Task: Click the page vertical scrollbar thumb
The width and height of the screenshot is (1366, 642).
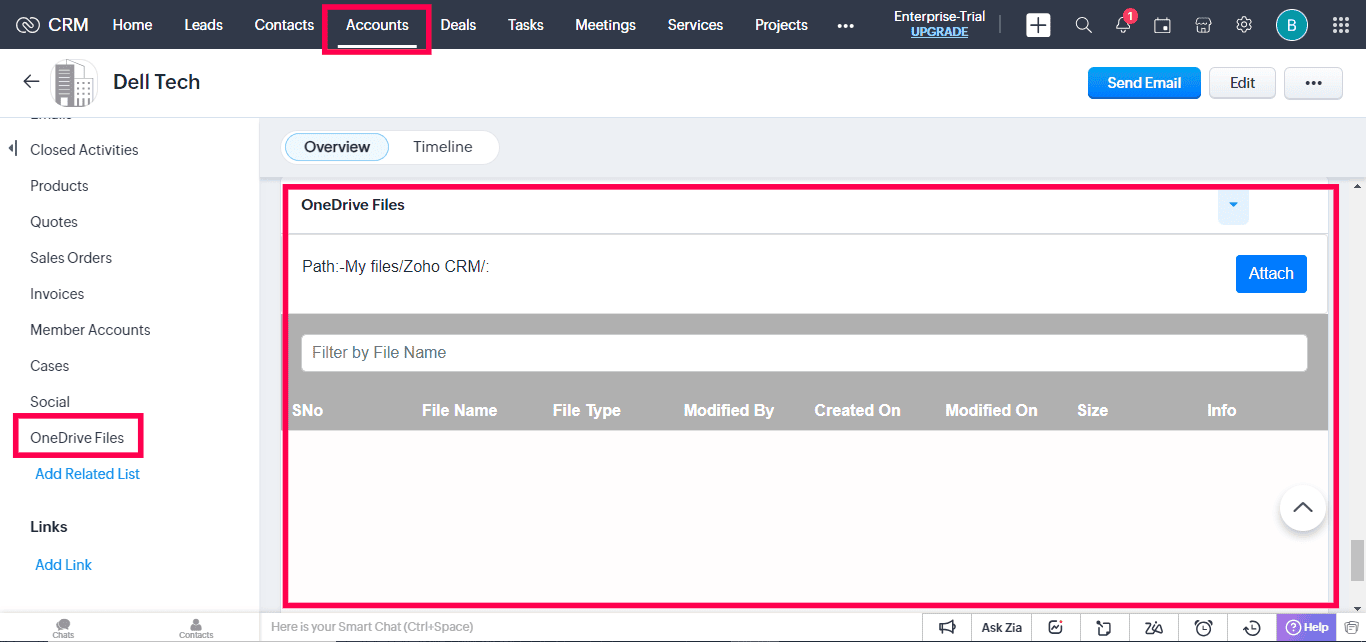Action: [1357, 560]
